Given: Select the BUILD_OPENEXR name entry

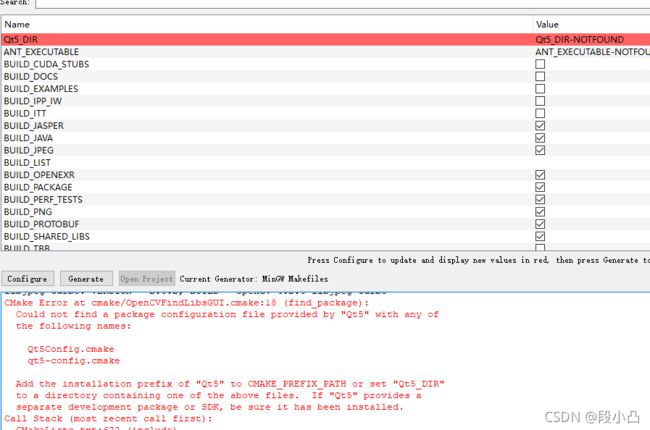Looking at the screenshot, I should [39, 175].
